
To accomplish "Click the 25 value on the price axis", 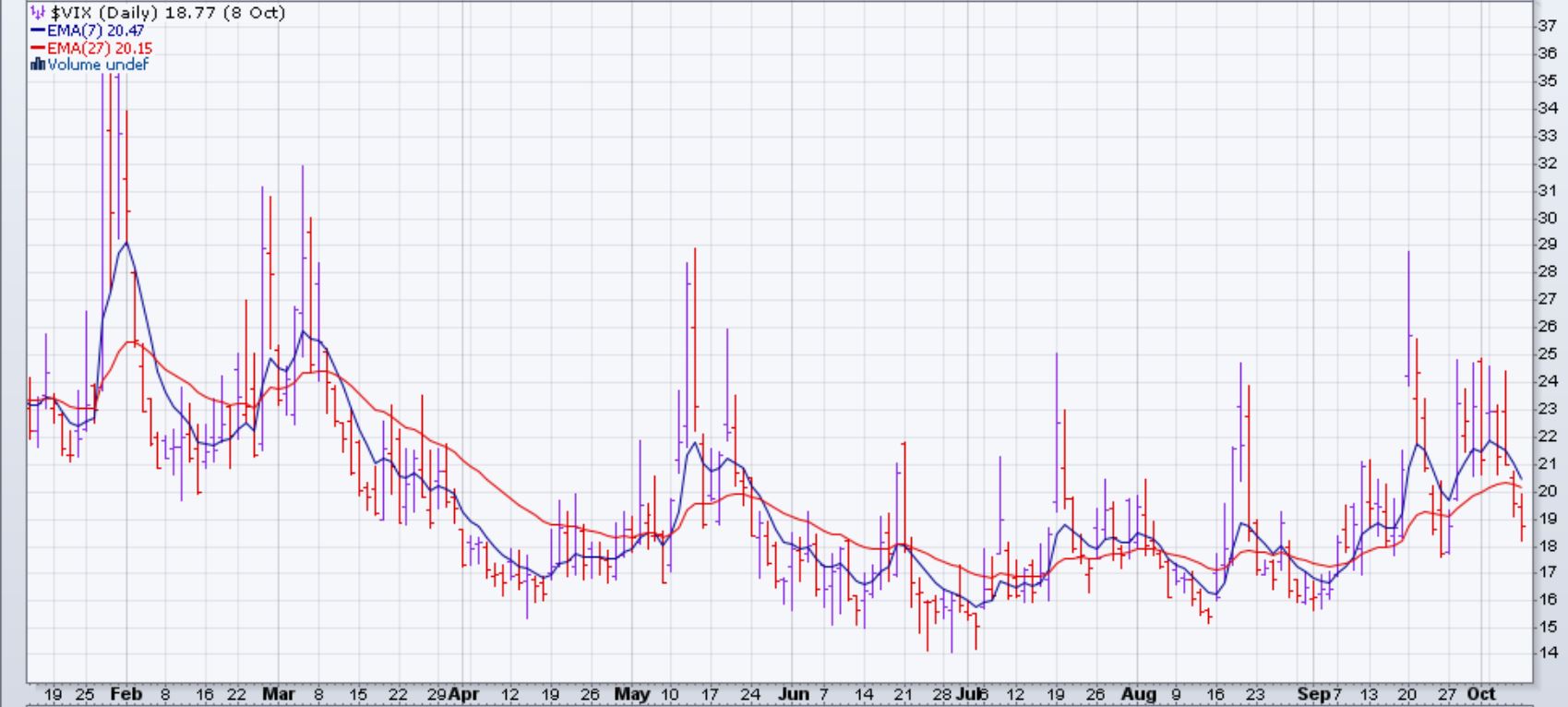I will (1546, 353).
